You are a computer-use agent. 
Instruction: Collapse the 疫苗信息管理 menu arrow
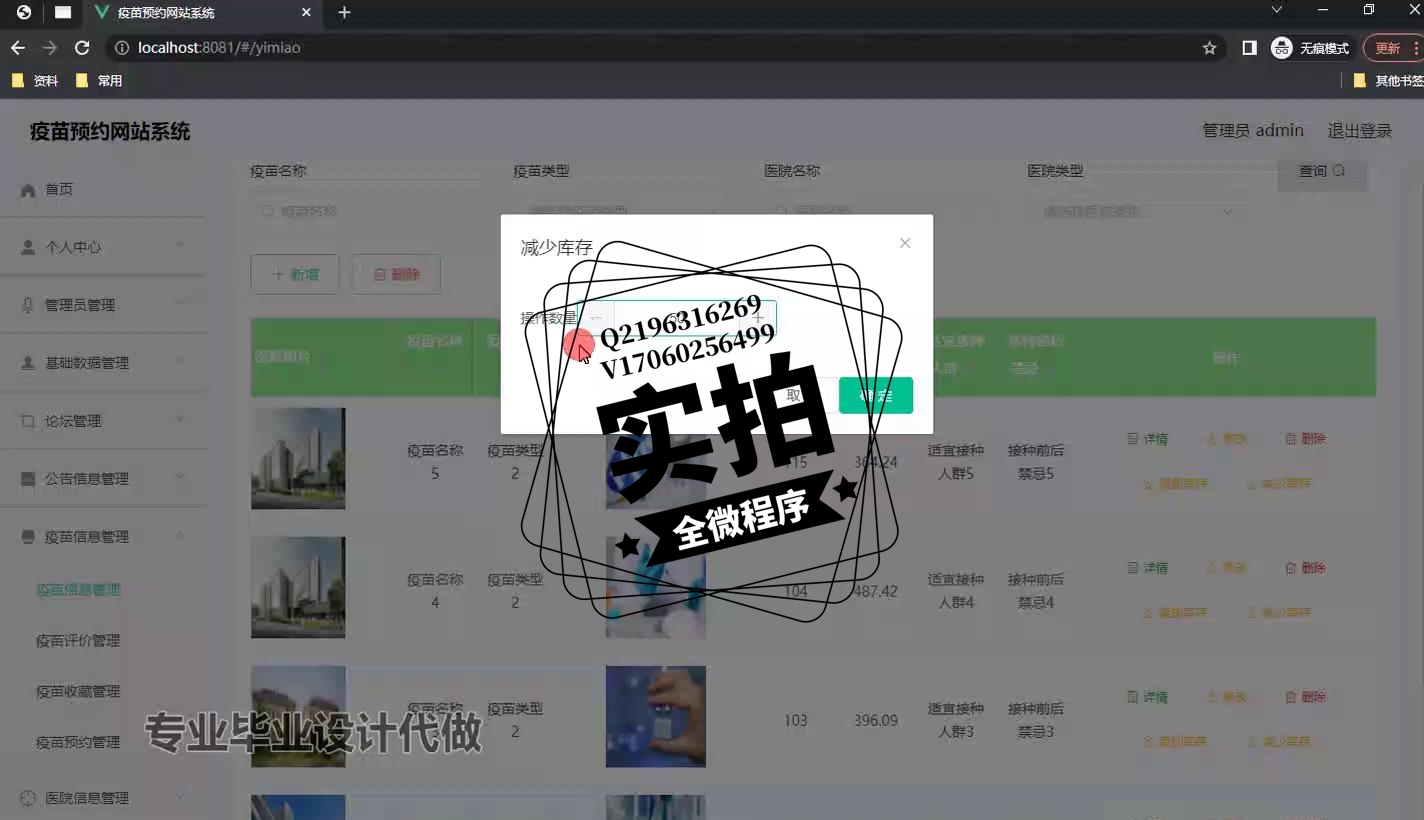click(x=181, y=536)
